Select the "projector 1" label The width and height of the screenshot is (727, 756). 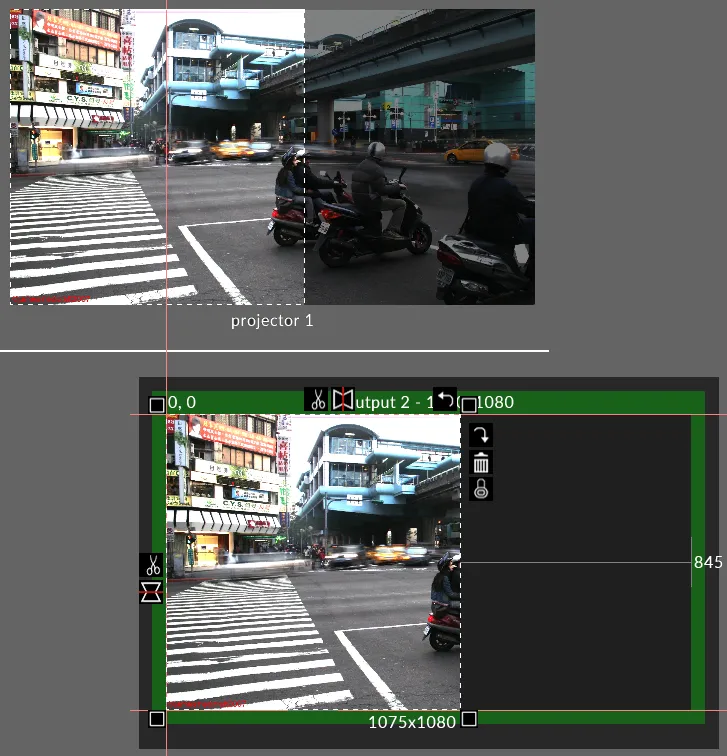pos(272,320)
